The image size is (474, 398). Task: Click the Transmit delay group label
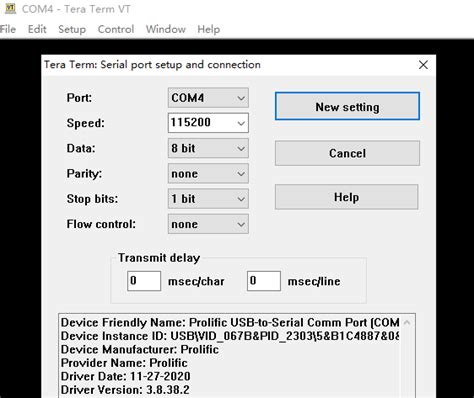click(x=159, y=258)
